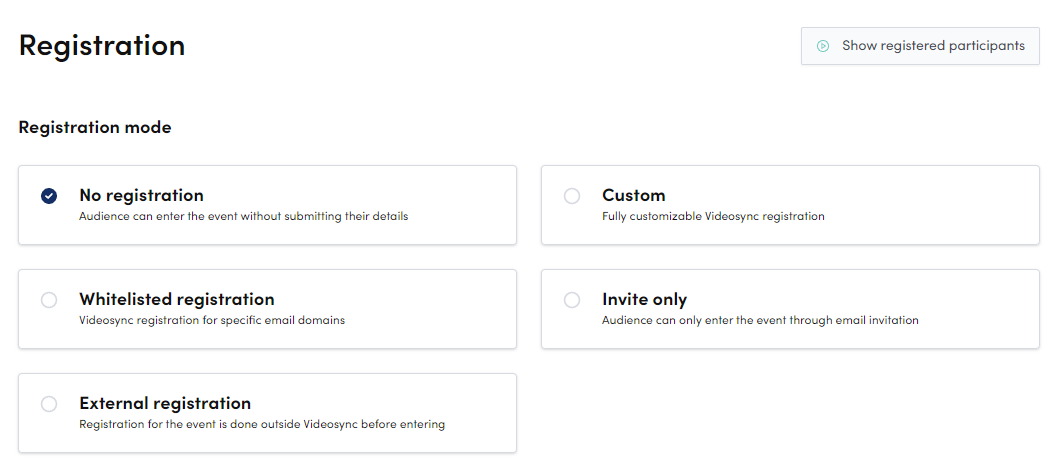The width and height of the screenshot is (1058, 472).
Task: Click 'Registration for the event is done outside' text
Action: [262, 424]
